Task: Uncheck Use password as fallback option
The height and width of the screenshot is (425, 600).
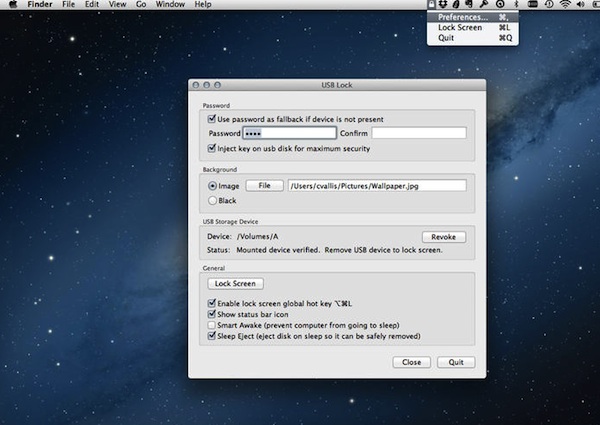Action: pos(212,119)
